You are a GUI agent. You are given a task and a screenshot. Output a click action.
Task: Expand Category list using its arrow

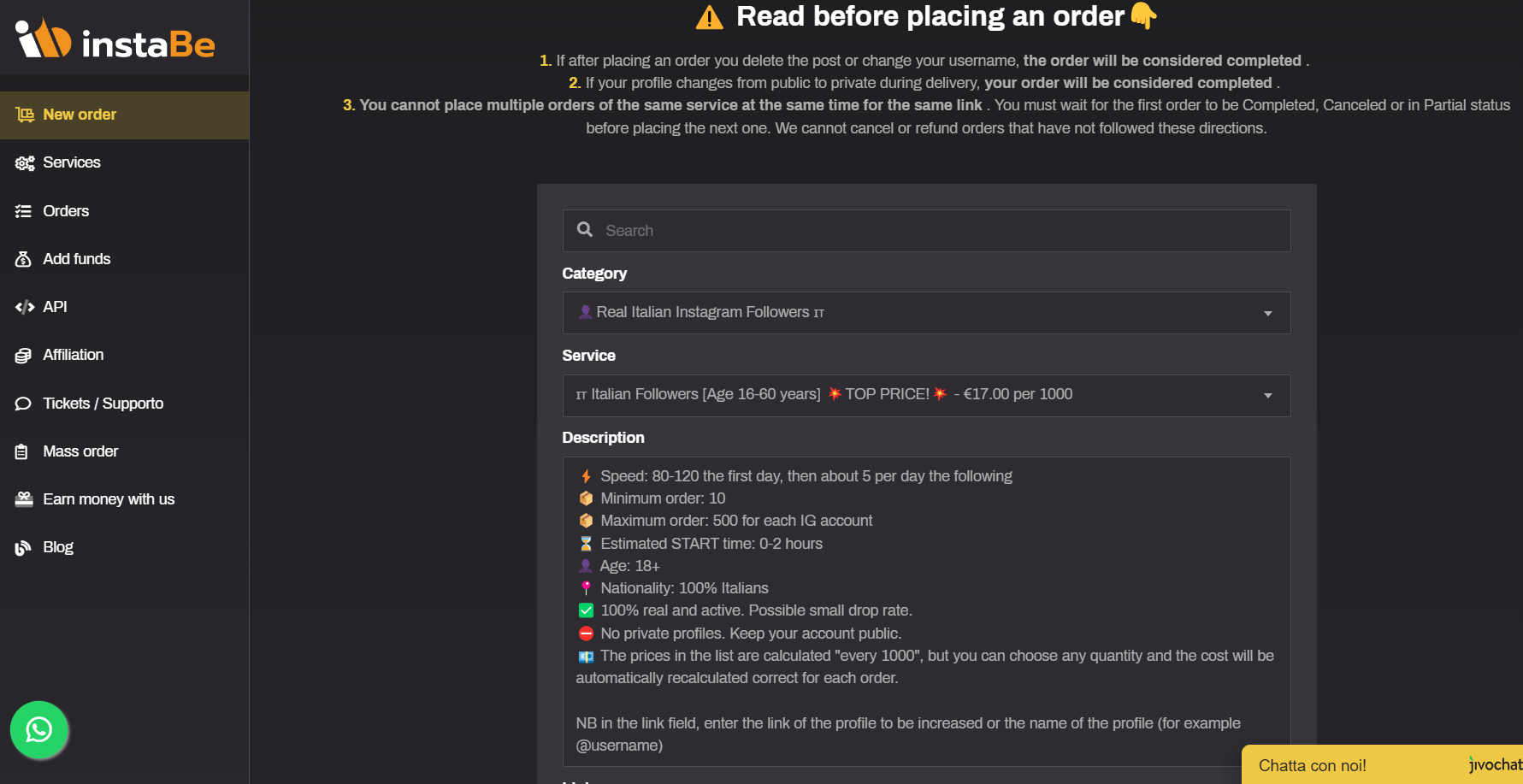[1267, 314]
